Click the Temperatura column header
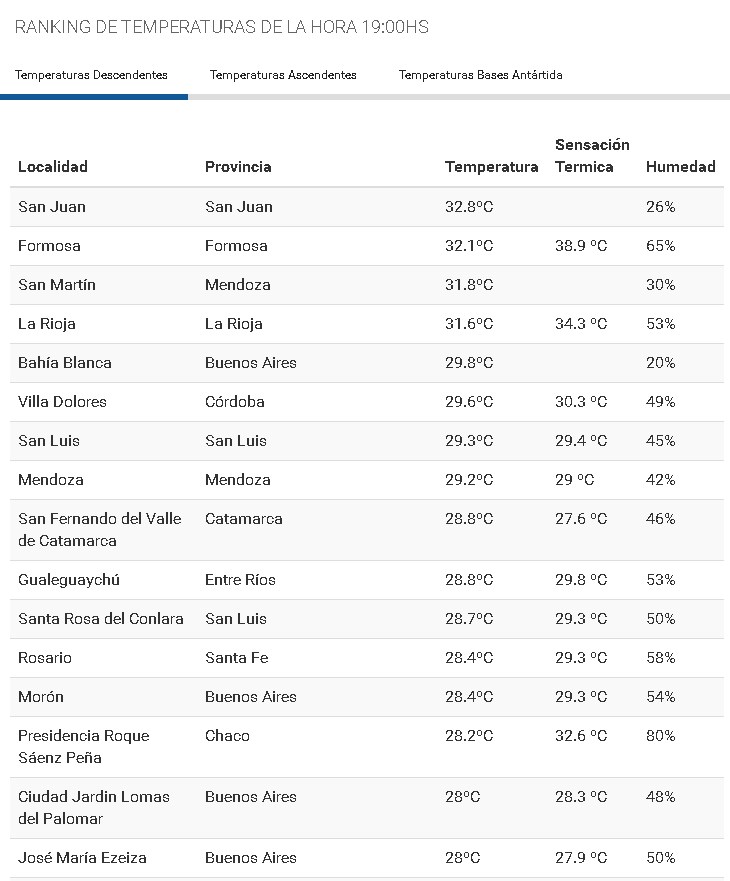 [x=491, y=167]
